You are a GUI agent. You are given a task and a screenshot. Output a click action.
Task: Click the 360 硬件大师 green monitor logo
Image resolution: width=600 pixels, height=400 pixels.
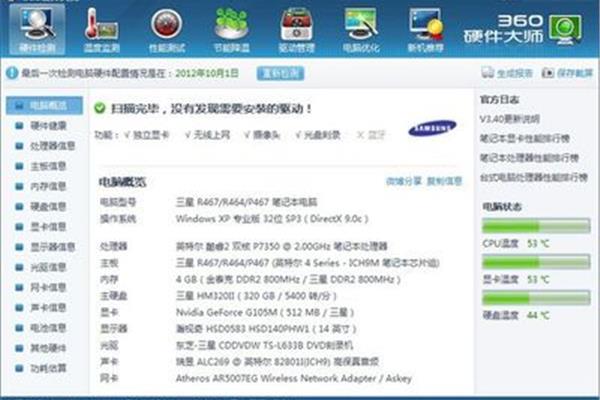(566, 30)
